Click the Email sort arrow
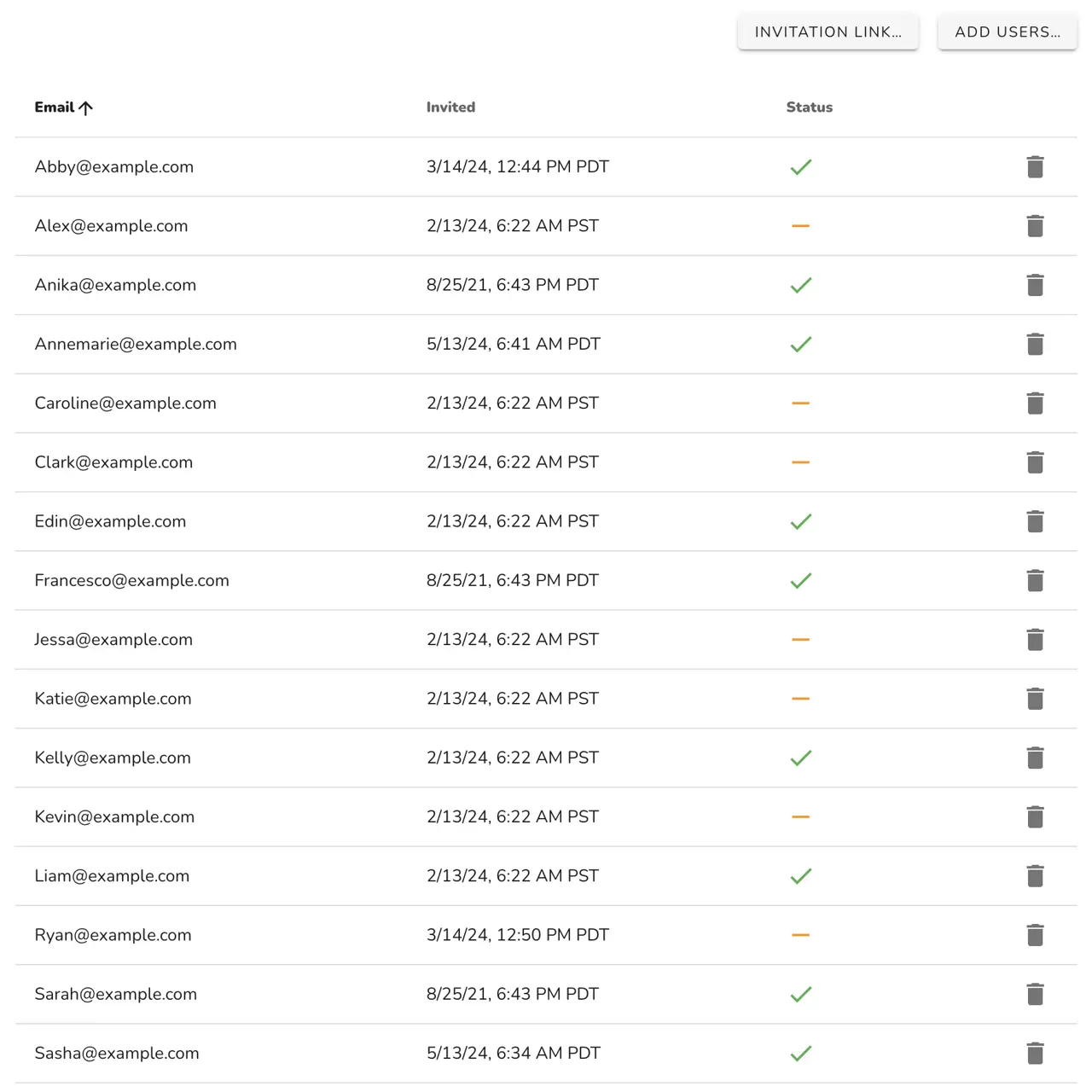This screenshot has width=1092, height=1092. click(85, 107)
